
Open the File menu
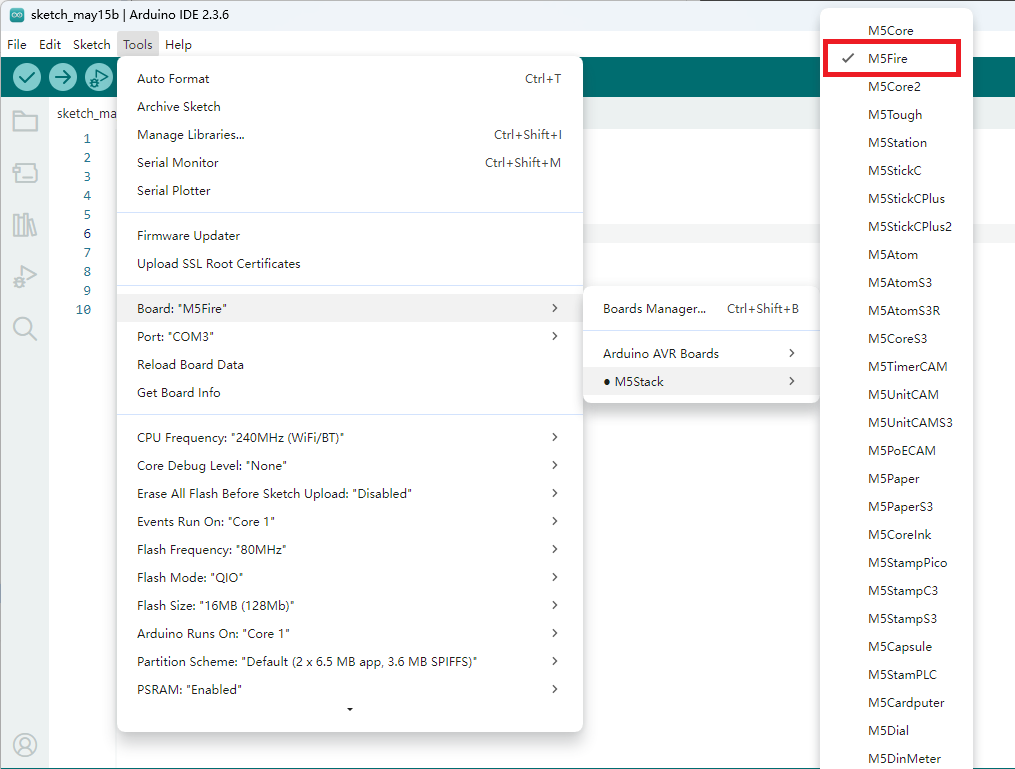point(17,45)
